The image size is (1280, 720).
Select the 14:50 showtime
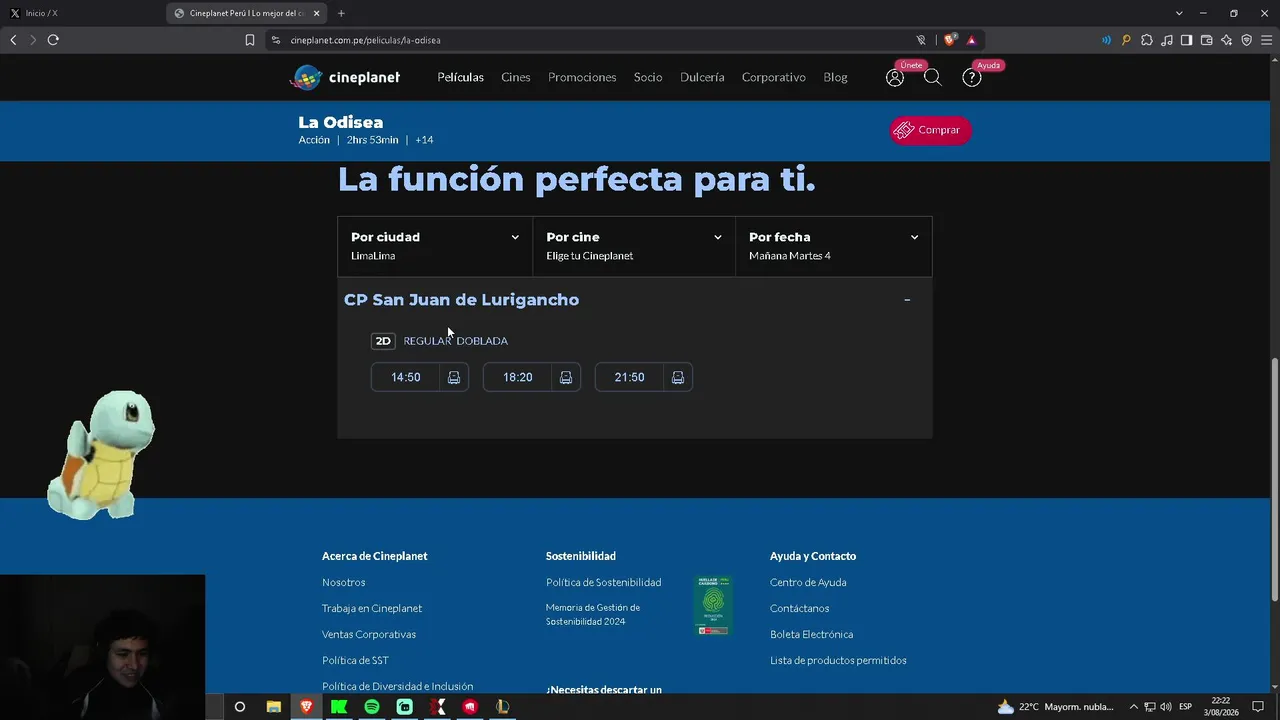[406, 377]
